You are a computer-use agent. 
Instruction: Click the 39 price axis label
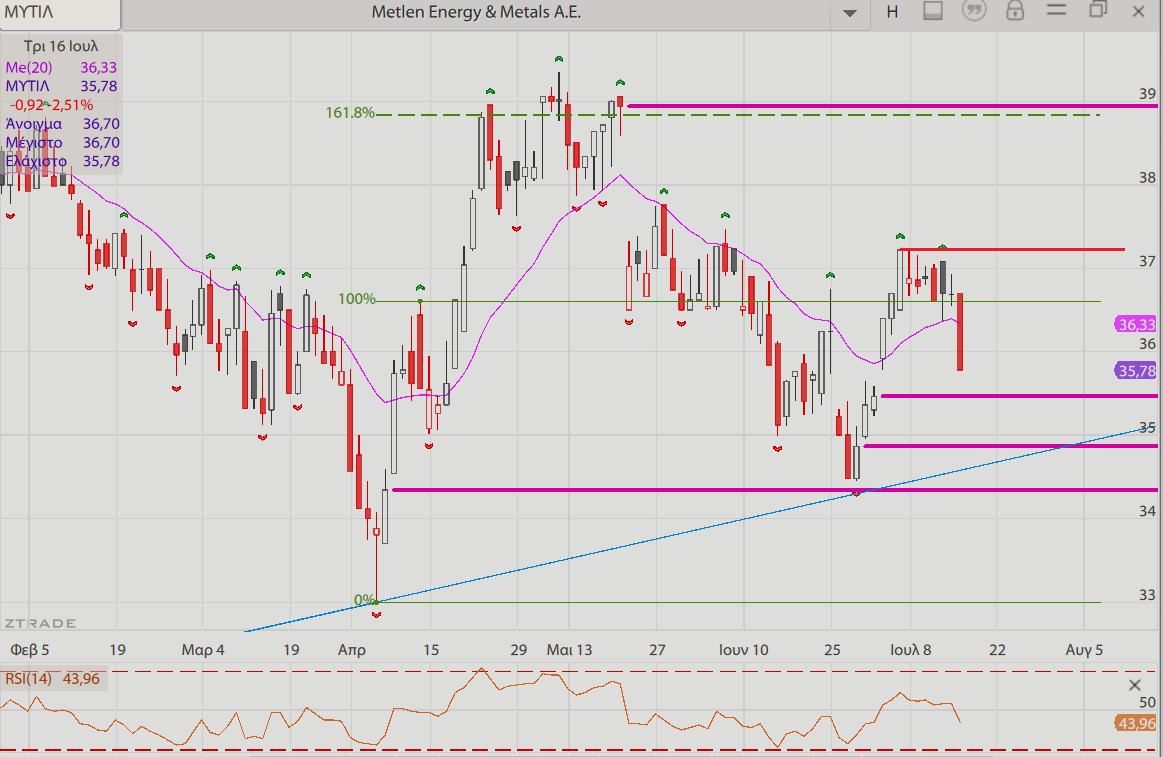pyautogui.click(x=1147, y=93)
